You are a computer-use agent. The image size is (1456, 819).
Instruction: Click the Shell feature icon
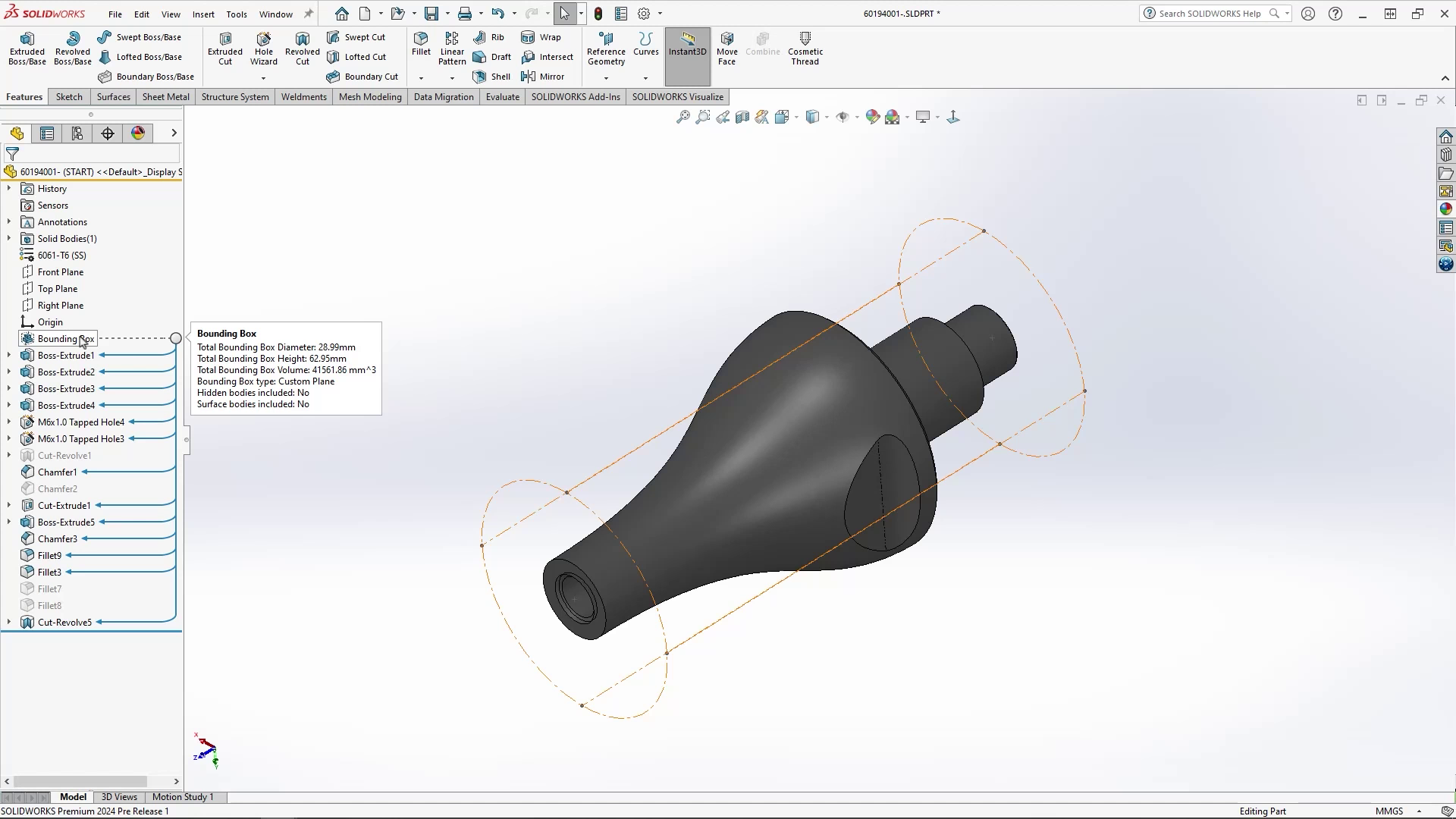[x=479, y=77]
